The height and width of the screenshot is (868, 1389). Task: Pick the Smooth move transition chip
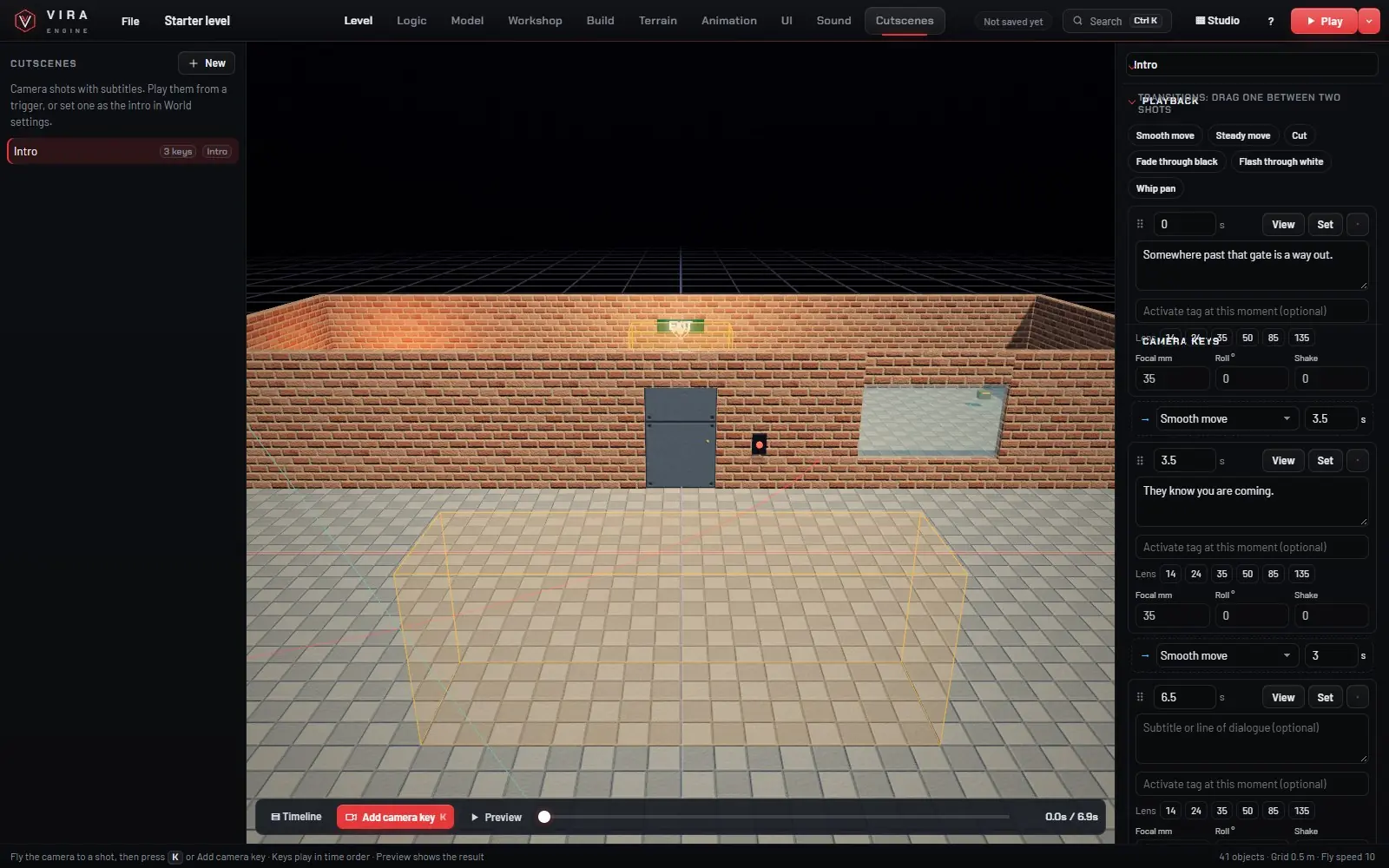tap(1165, 135)
